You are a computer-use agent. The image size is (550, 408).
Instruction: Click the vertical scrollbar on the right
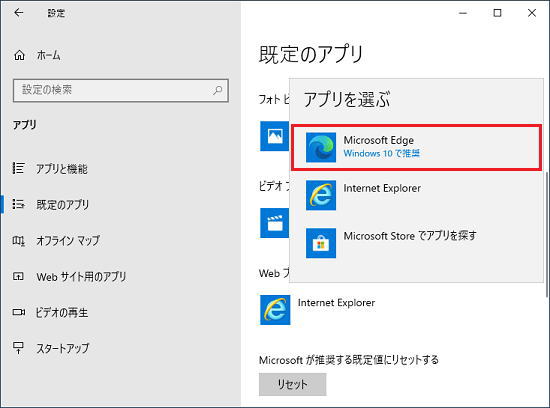point(546,234)
